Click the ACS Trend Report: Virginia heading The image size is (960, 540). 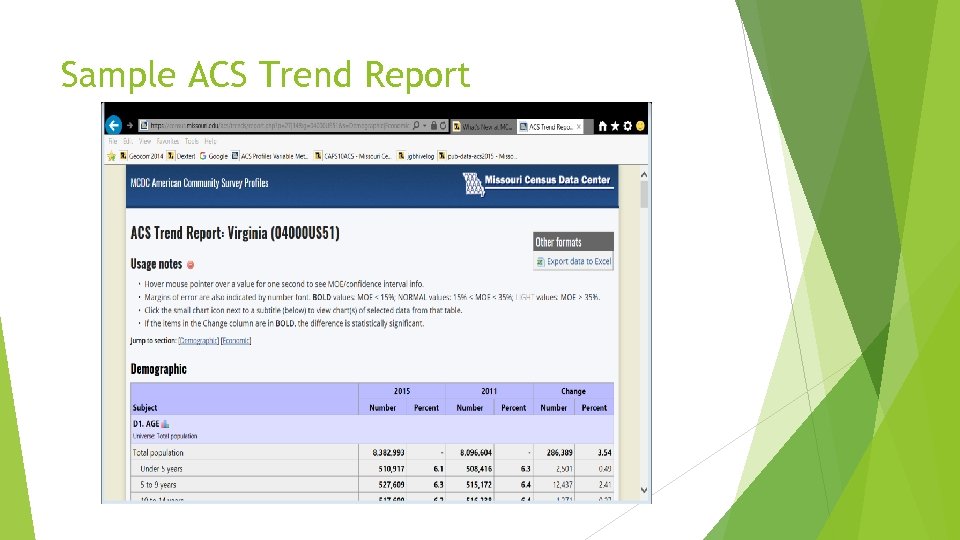(x=234, y=233)
